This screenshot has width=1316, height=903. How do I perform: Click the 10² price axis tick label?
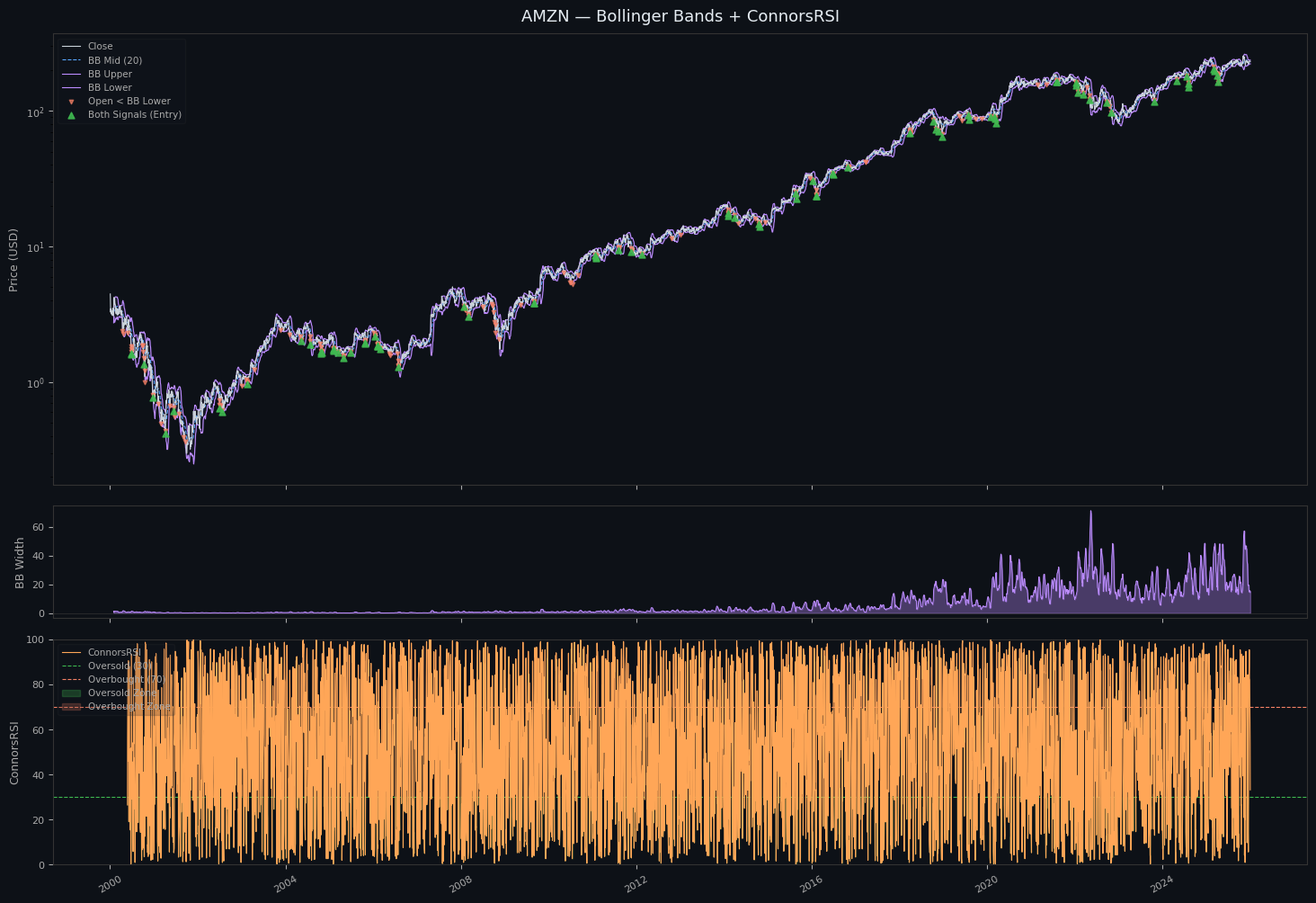click(x=36, y=112)
